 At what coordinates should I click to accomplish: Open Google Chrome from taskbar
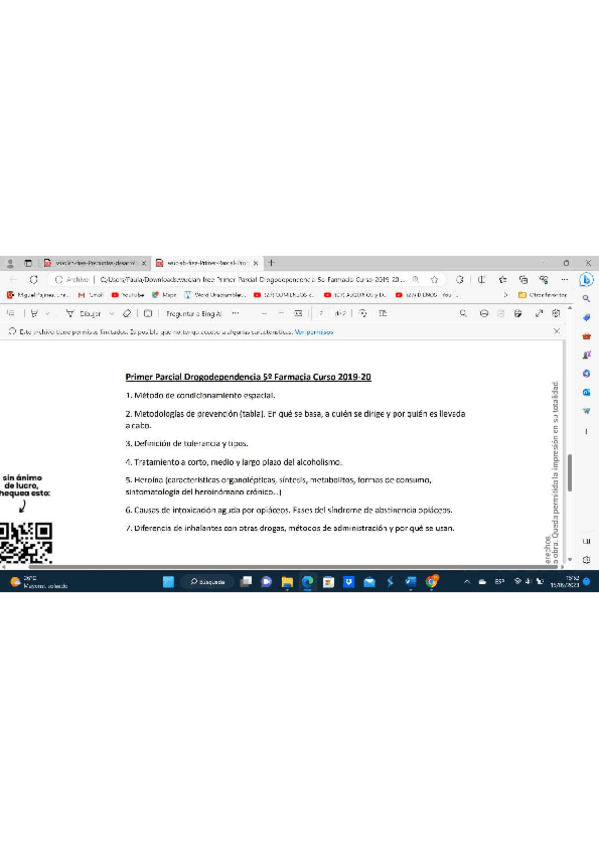431,582
